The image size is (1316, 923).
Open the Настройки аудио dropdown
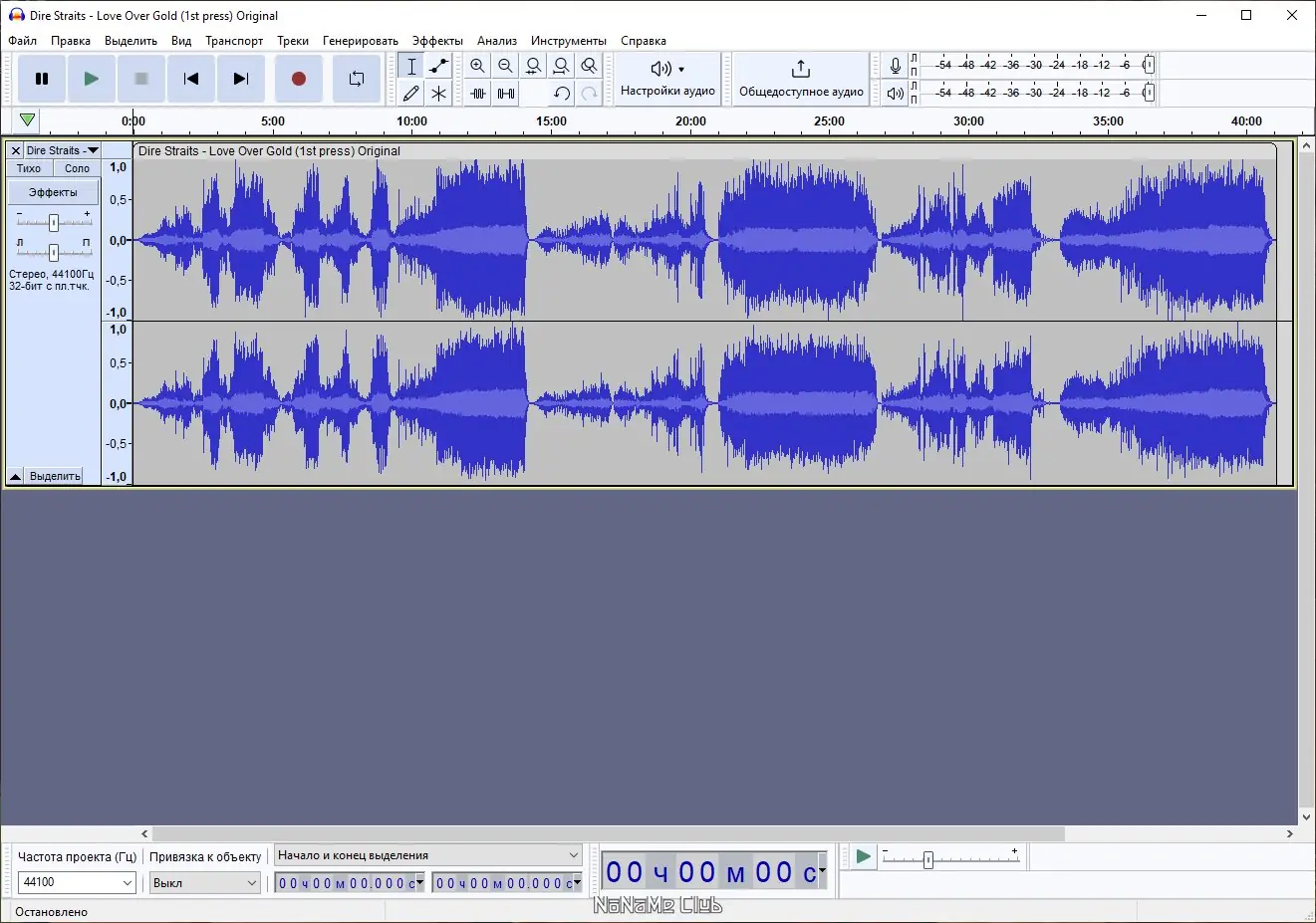667,79
